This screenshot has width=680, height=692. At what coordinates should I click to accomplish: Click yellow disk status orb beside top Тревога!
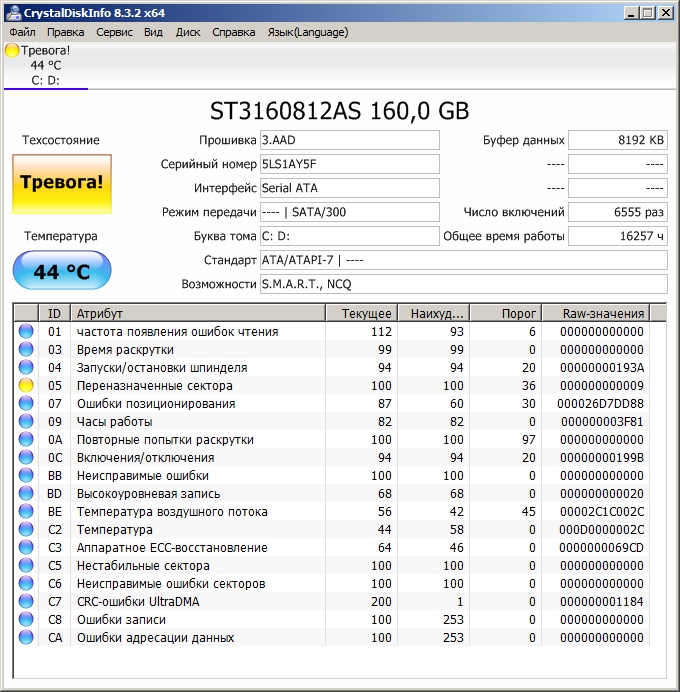[x=12, y=50]
